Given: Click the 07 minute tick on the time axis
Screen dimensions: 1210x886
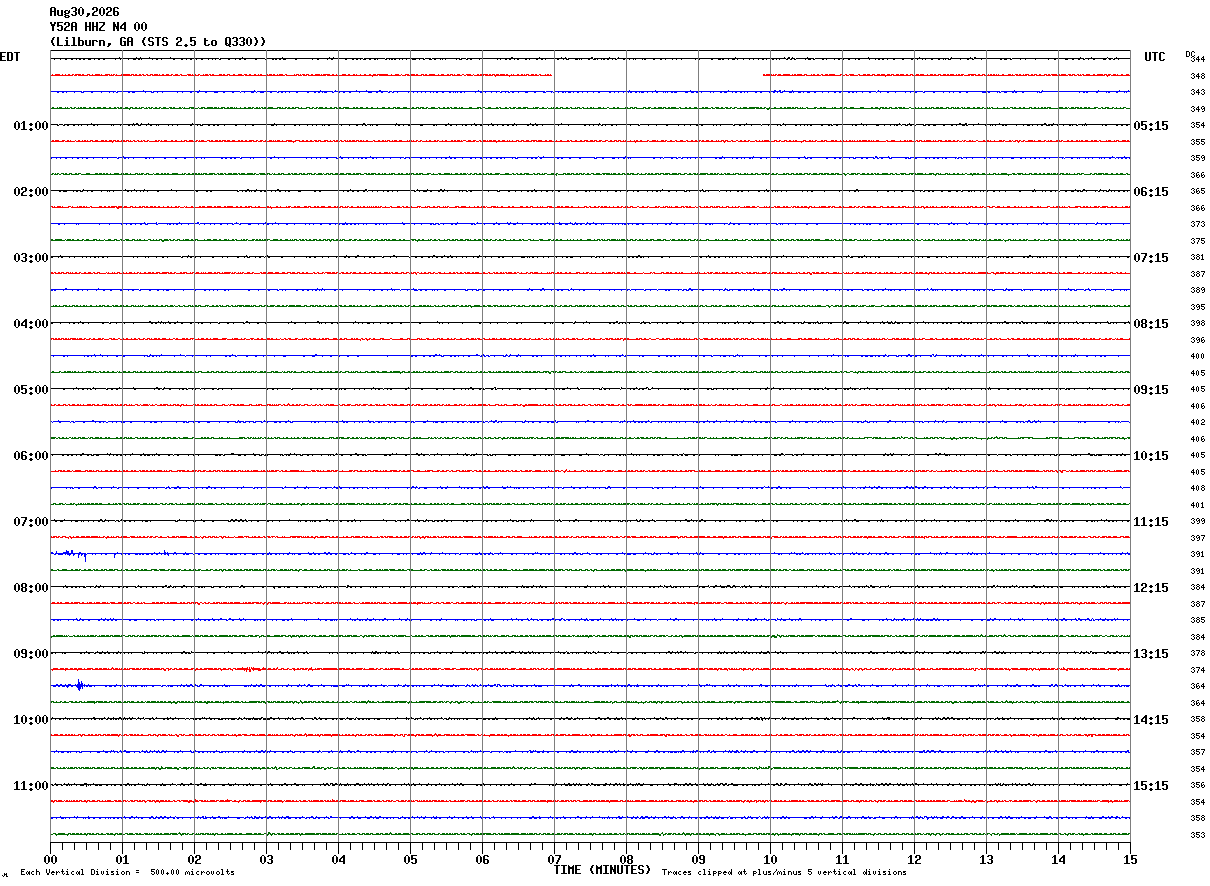Looking at the screenshot, I should click(x=554, y=859).
